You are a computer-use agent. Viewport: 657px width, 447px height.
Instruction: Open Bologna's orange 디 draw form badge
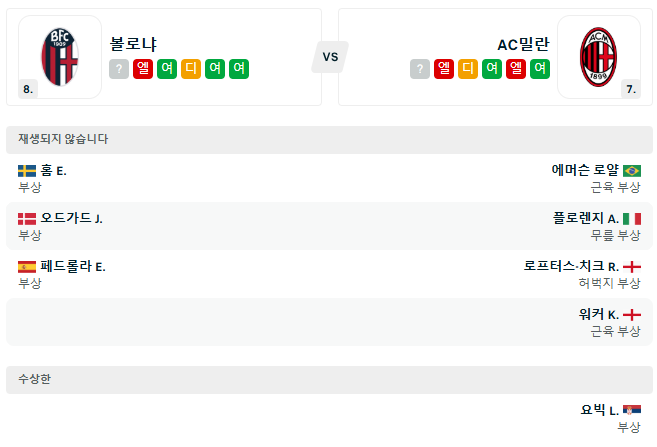coord(191,69)
